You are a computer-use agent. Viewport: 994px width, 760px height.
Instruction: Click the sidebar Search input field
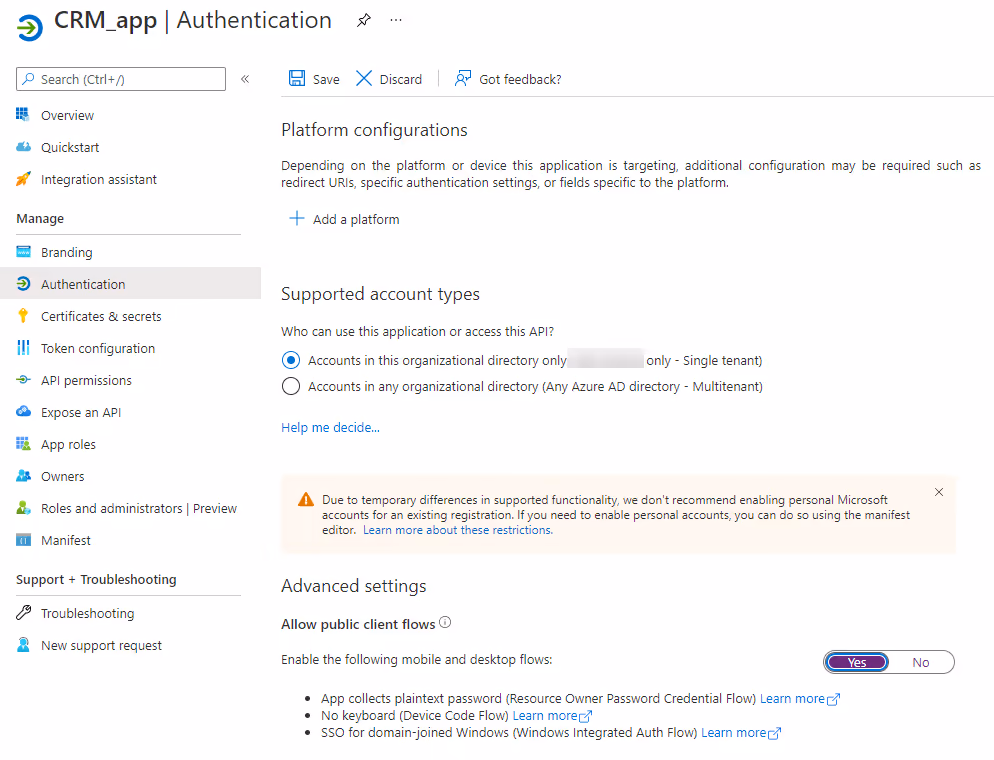coord(130,79)
